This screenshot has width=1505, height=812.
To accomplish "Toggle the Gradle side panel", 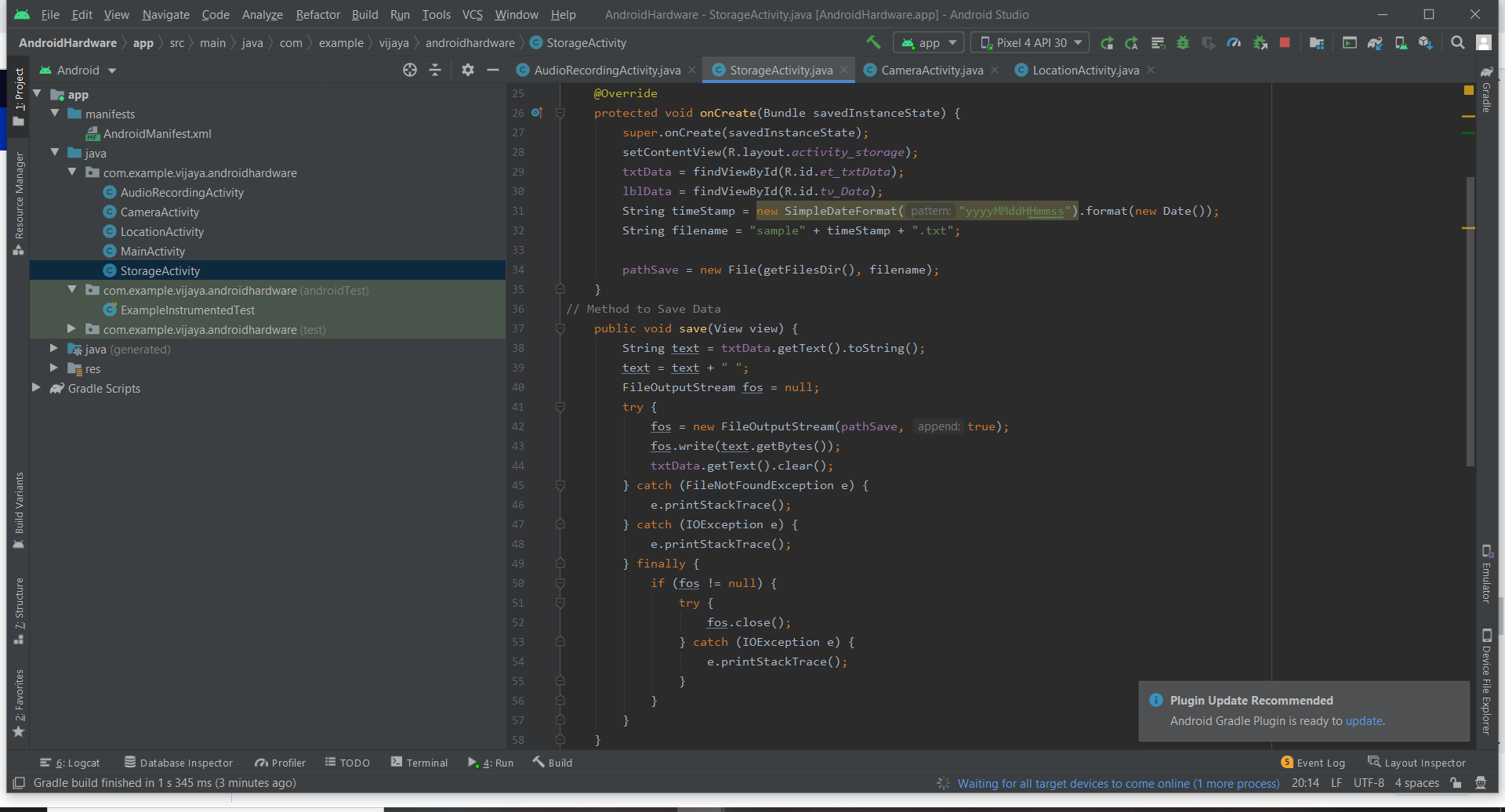I will (x=1486, y=89).
